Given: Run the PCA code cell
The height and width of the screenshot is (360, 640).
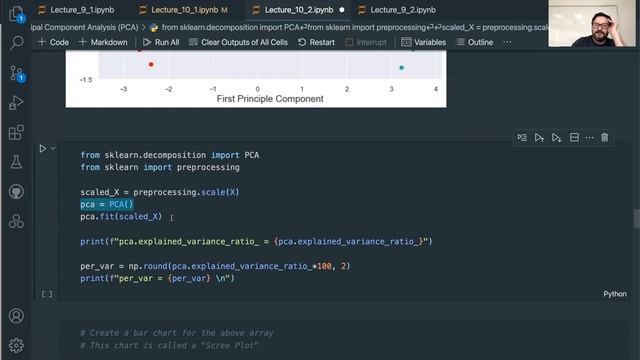Looking at the screenshot, I should 42,149.
